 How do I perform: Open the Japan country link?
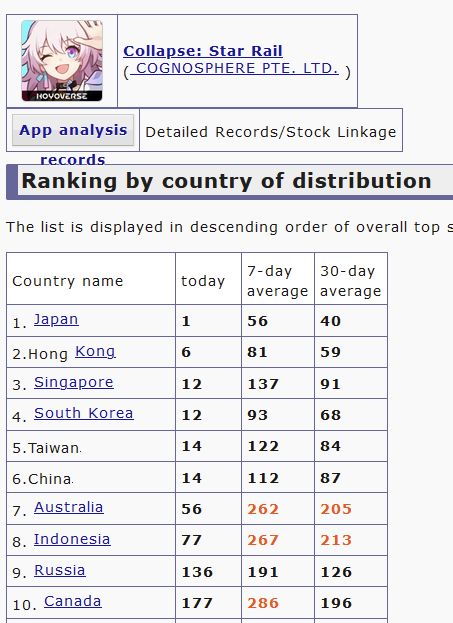point(56,319)
